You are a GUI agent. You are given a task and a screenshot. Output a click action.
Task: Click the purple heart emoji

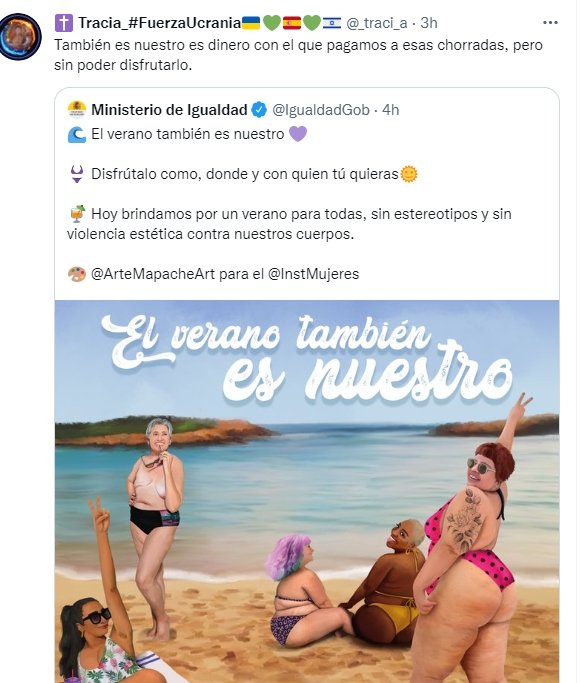(298, 134)
